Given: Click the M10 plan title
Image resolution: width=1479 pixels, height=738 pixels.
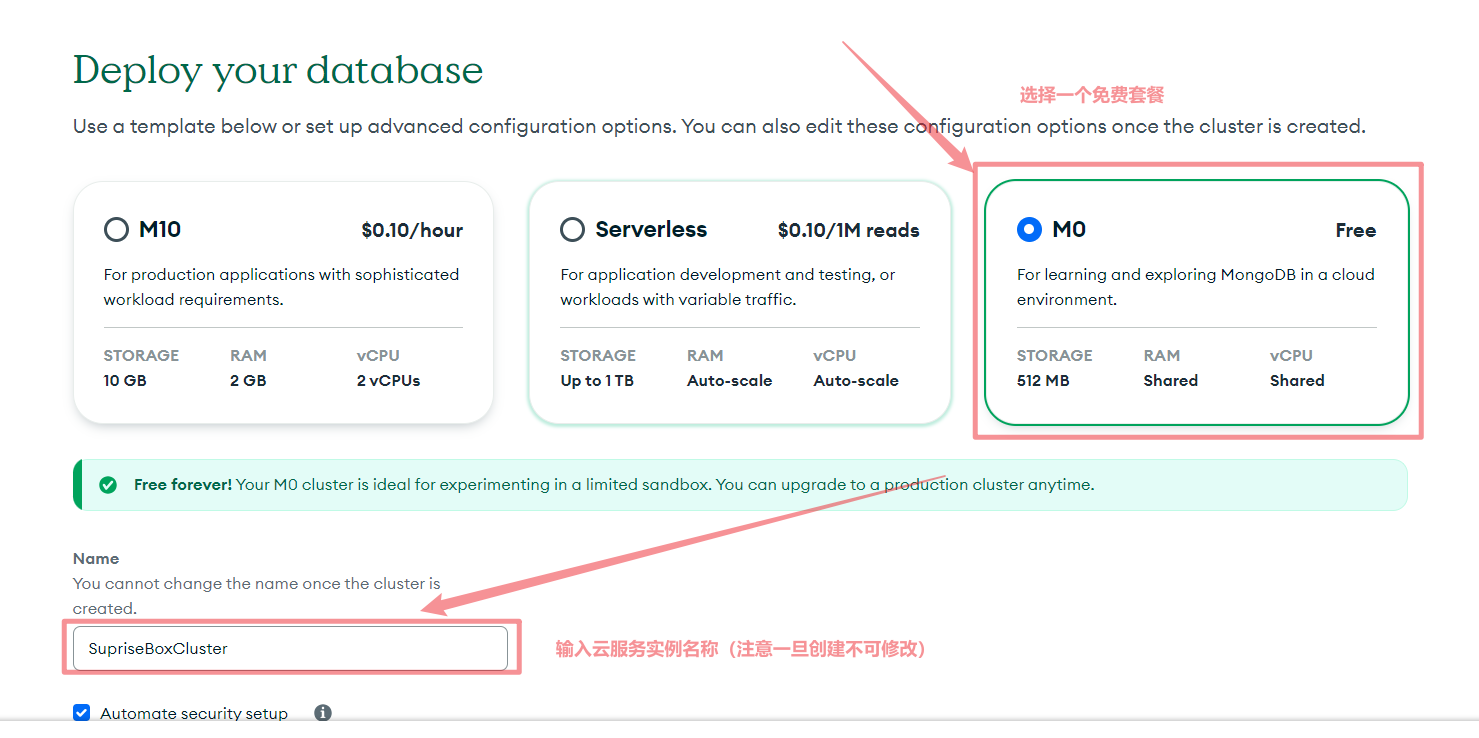Looking at the screenshot, I should click(x=160, y=230).
